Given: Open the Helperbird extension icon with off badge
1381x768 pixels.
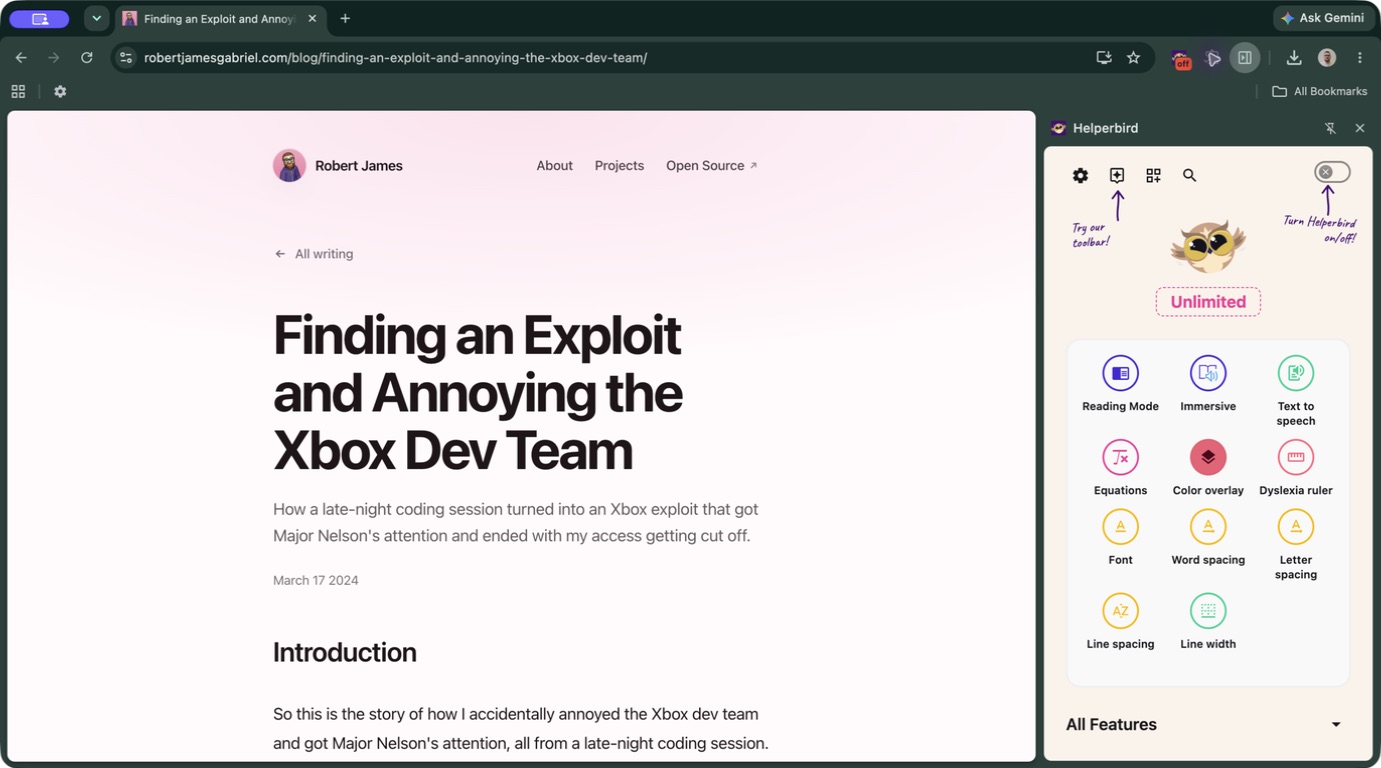Looking at the screenshot, I should click(x=1182, y=58).
